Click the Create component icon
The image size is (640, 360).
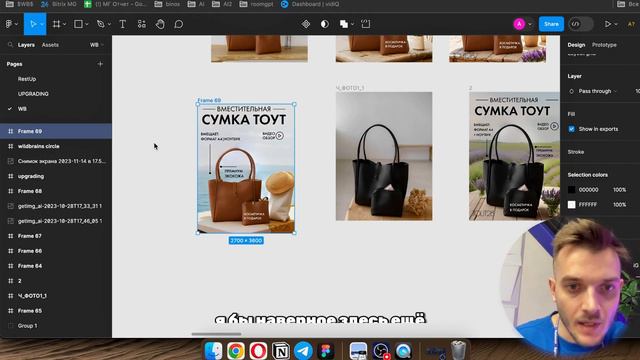[x=306, y=24]
